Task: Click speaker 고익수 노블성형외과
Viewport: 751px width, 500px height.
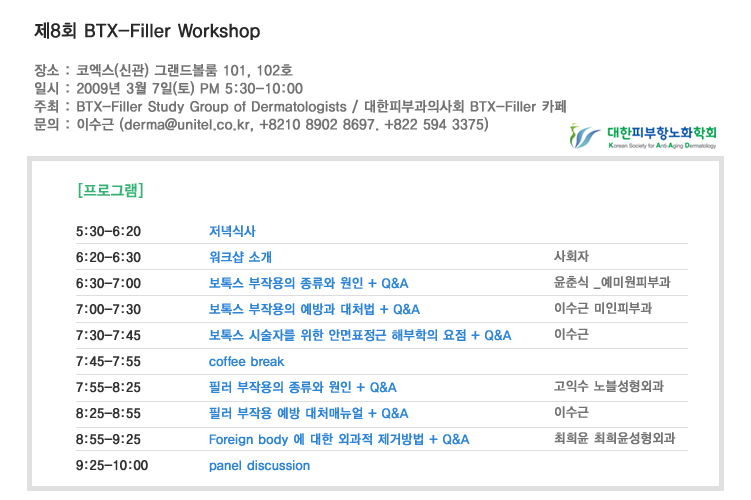Action: pos(608,387)
